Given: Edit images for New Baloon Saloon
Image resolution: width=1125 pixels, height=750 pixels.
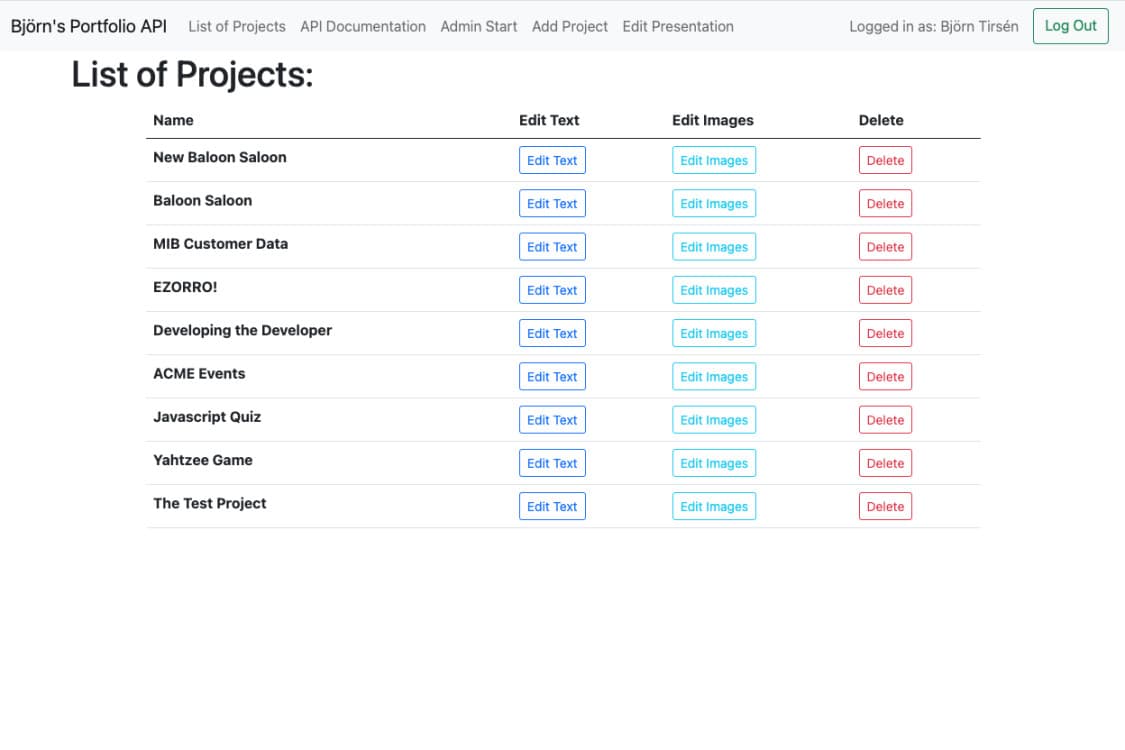Looking at the screenshot, I should (x=714, y=159).
